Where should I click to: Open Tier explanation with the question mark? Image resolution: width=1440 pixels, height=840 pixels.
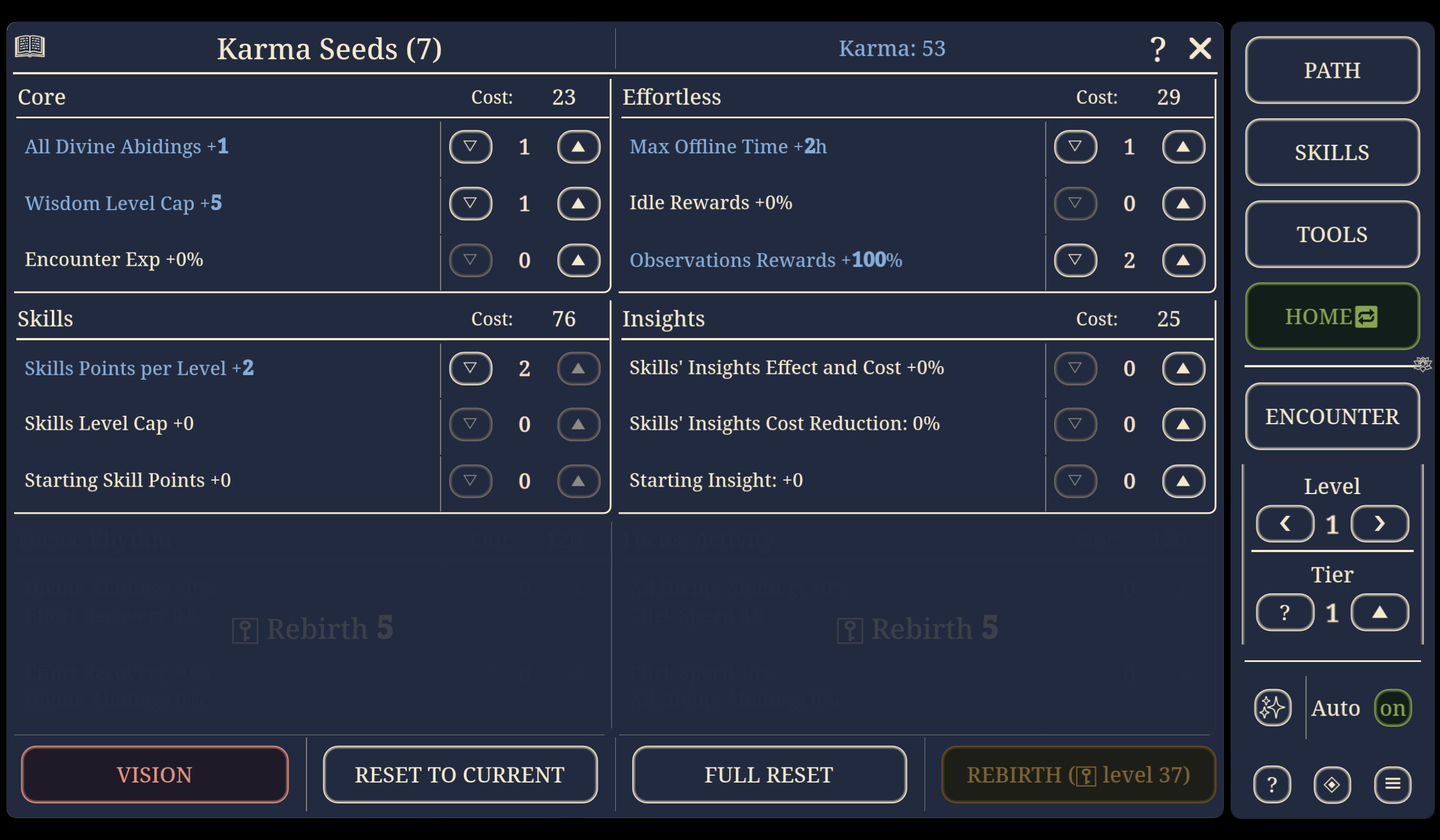(x=1285, y=612)
